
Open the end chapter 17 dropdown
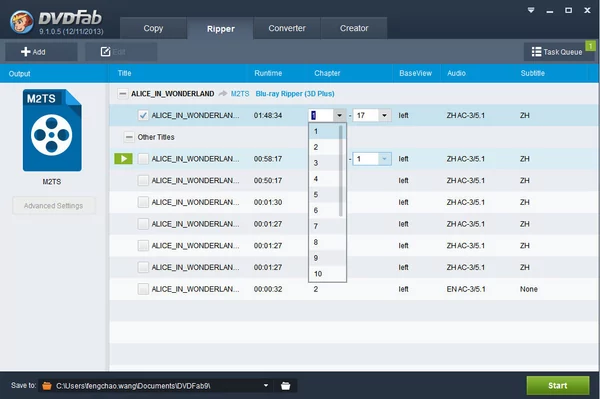point(385,115)
